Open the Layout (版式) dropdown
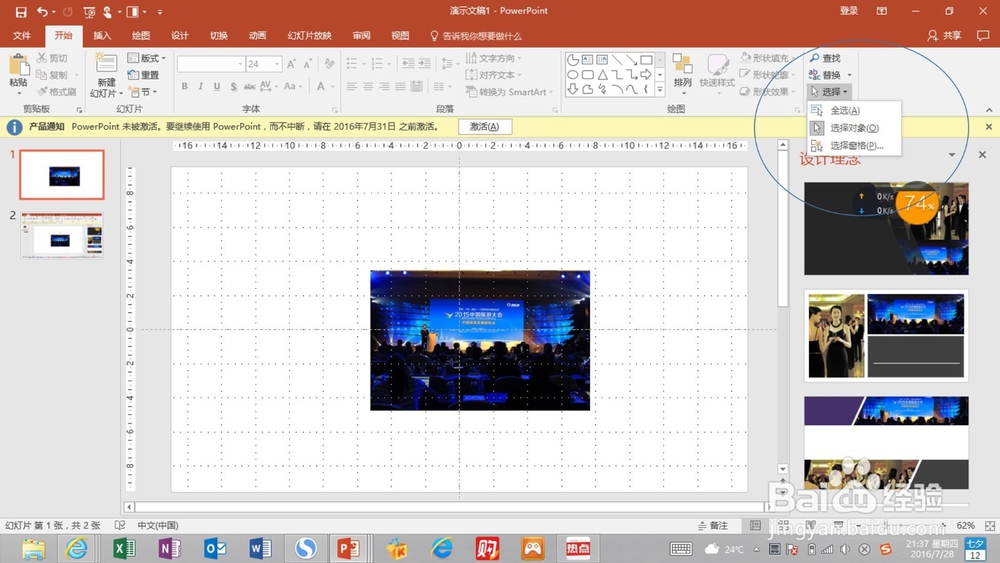The image size is (1000, 563). point(147,58)
